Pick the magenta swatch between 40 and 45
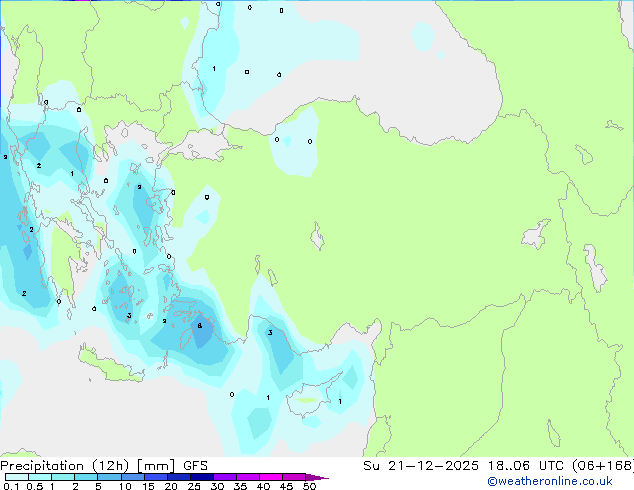This screenshot has height=490, width=634. (x=271, y=477)
